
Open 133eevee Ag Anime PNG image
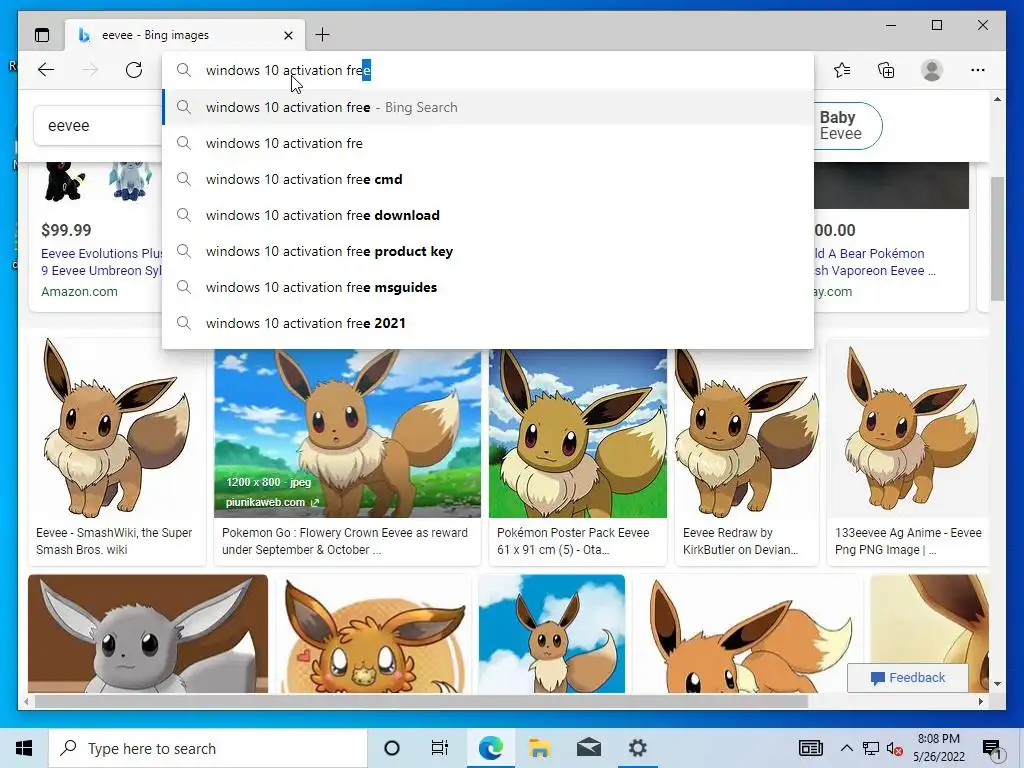pos(908,428)
